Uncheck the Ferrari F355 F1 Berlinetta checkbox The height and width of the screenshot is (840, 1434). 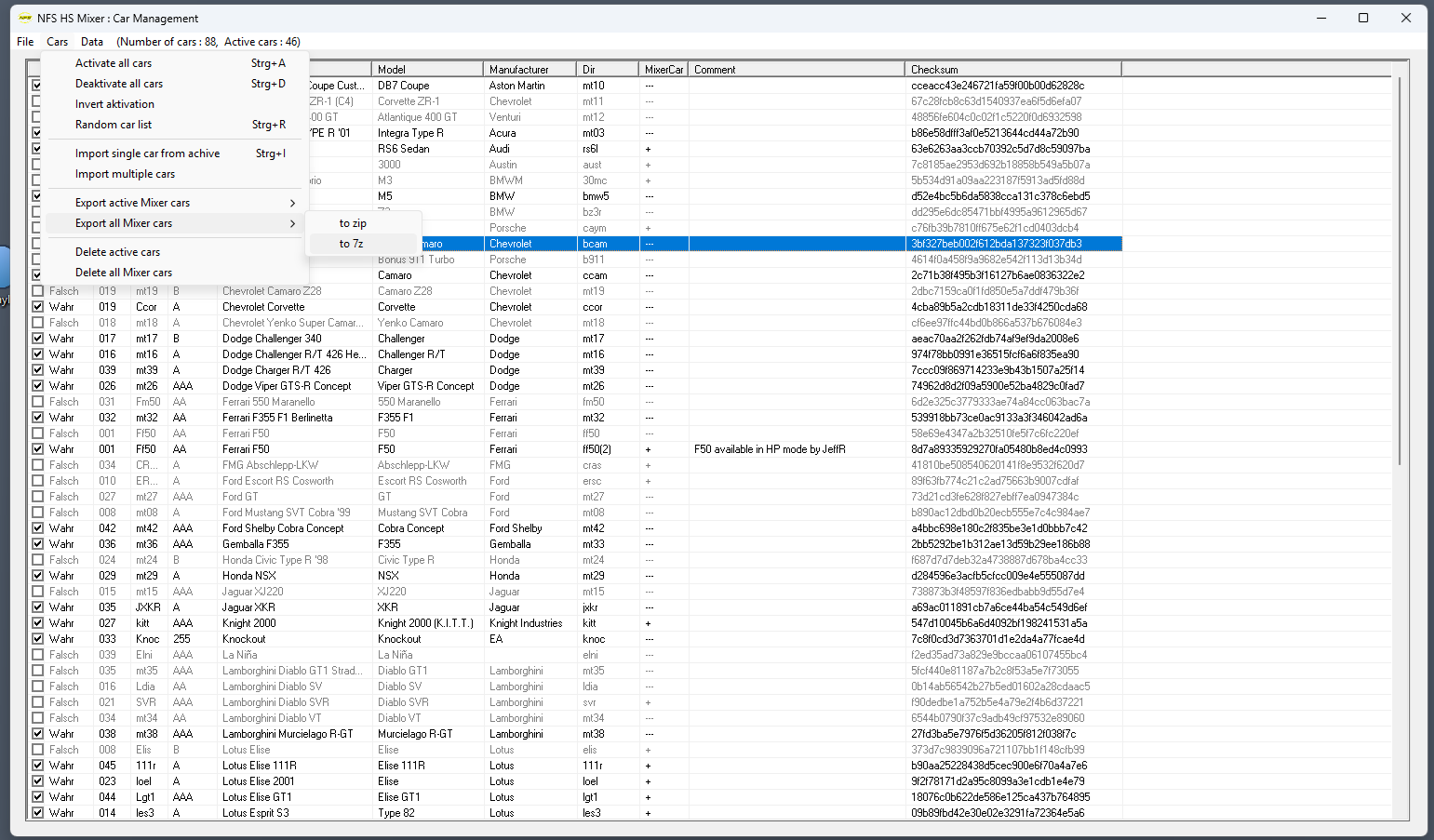38,418
